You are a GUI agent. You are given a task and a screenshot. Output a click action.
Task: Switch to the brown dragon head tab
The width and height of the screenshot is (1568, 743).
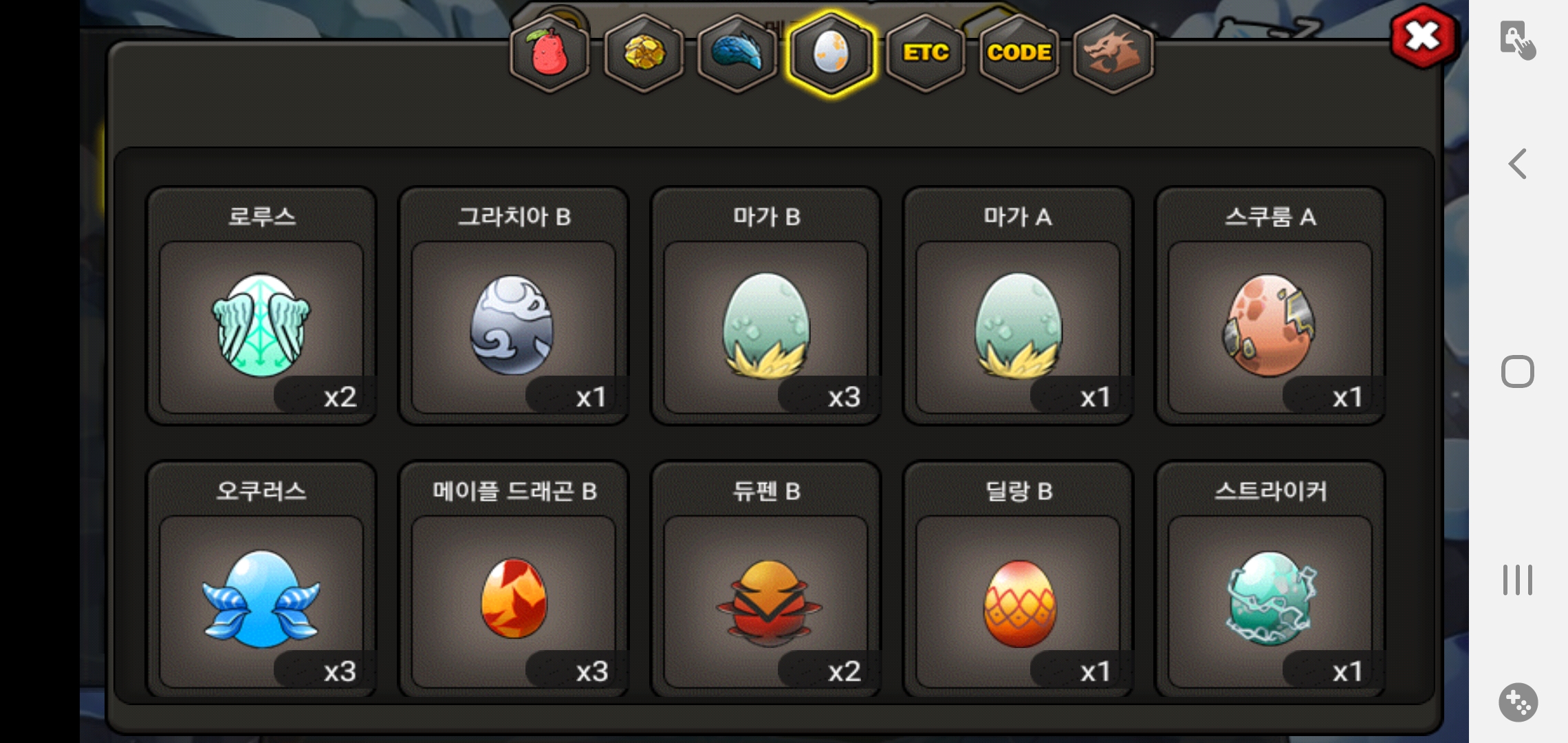pos(1113,54)
